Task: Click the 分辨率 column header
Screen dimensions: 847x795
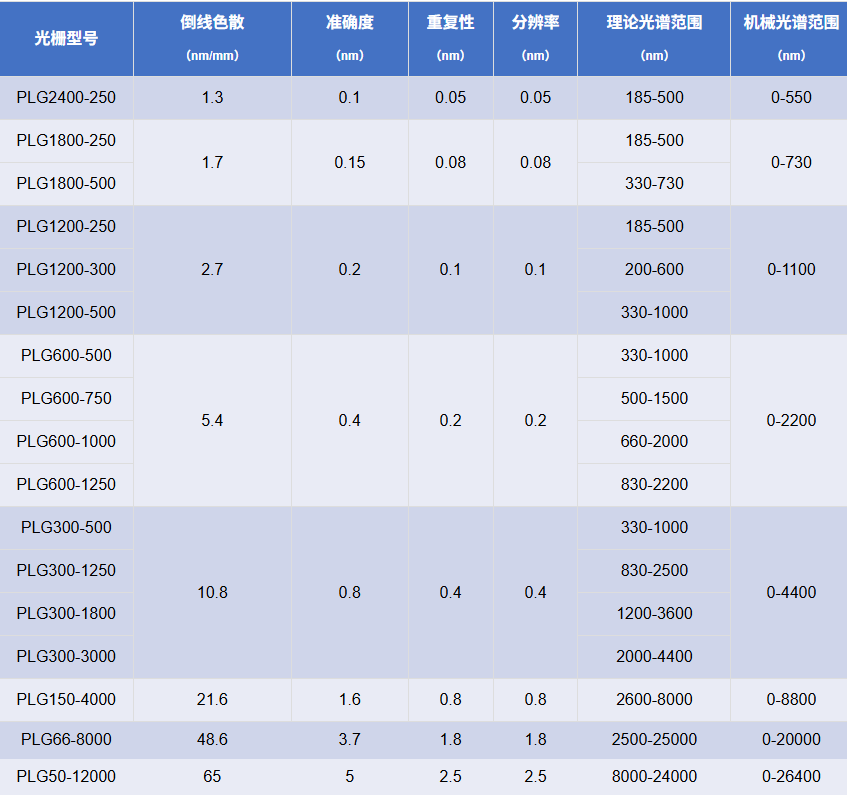Action: coord(535,38)
